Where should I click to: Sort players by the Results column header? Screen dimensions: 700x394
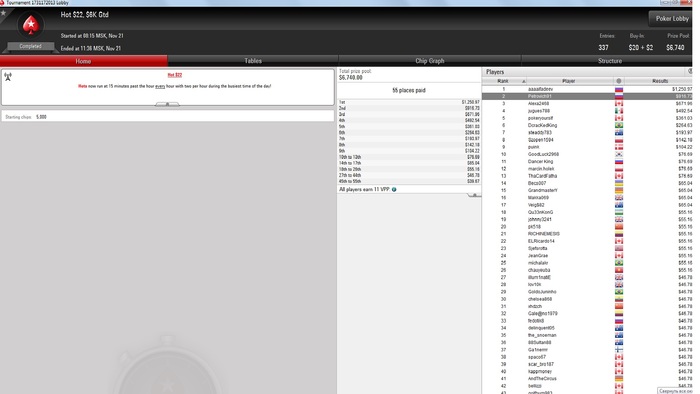(x=659, y=81)
